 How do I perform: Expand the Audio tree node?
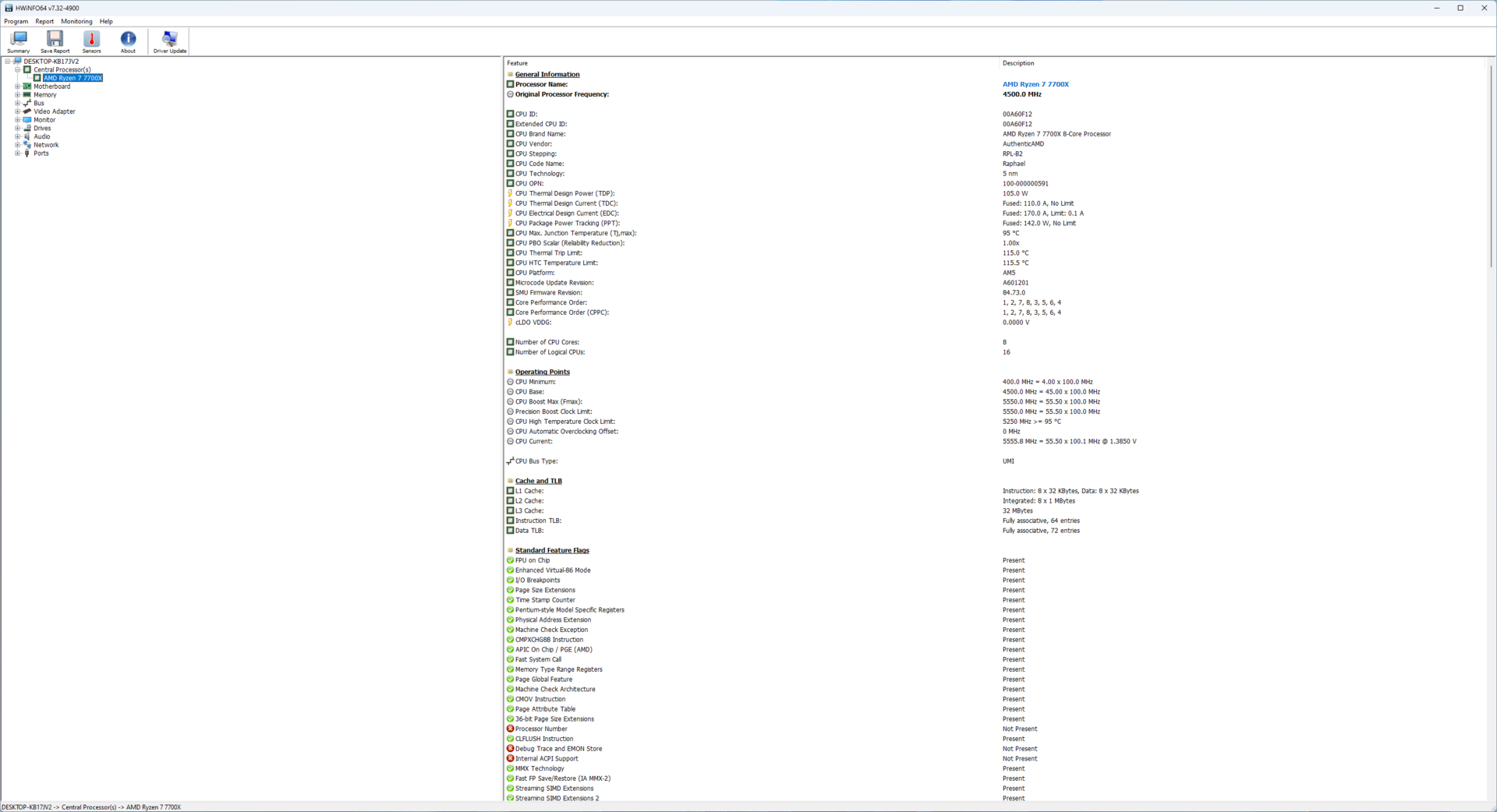pos(17,136)
